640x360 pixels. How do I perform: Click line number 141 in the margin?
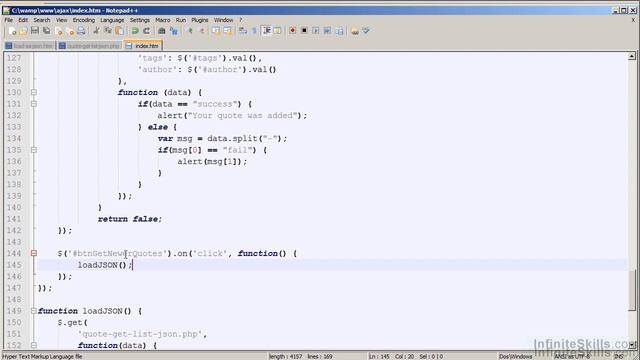[14, 219]
